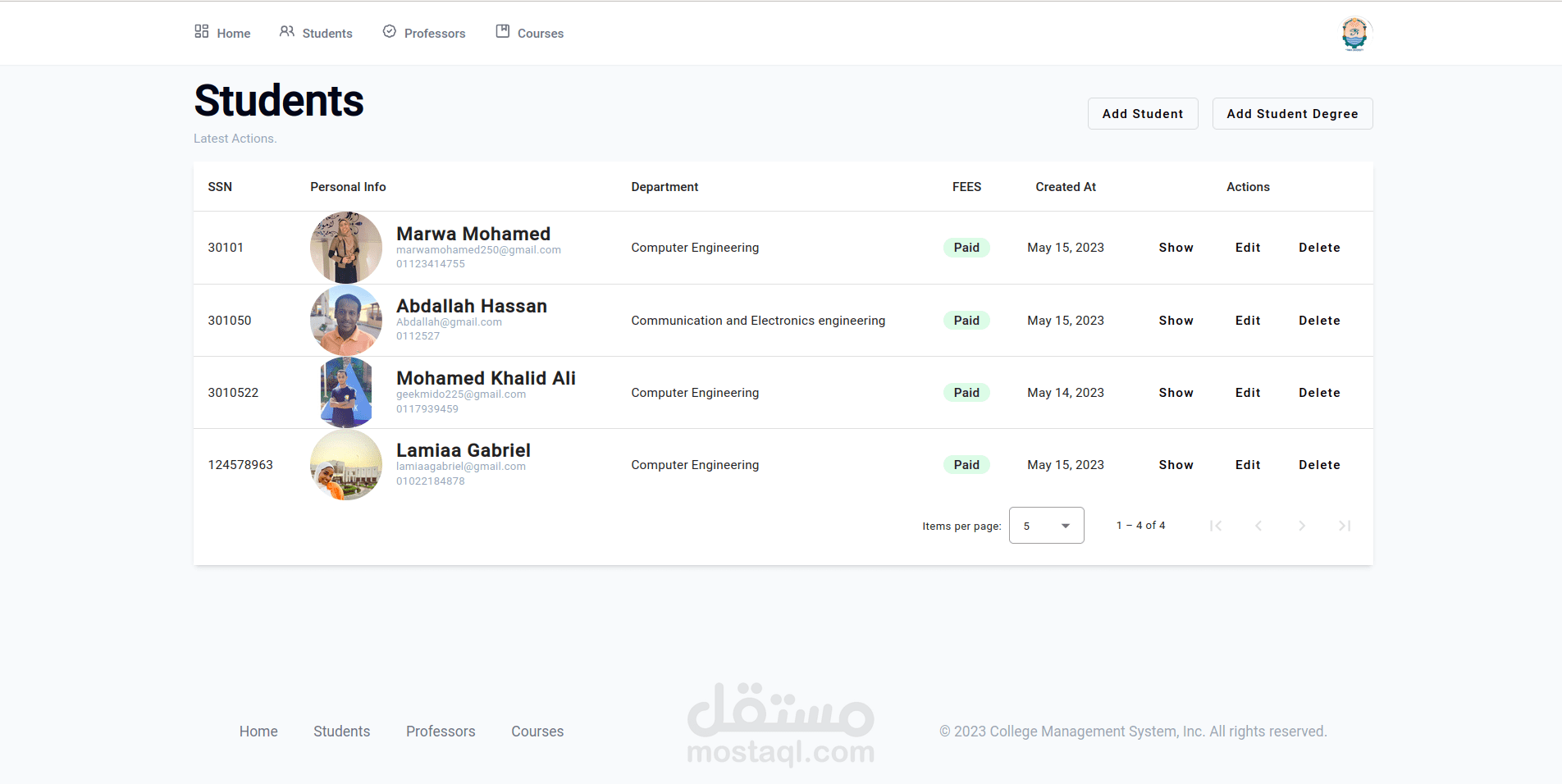
Task: Open the Professors link in the footer
Action: pos(441,732)
